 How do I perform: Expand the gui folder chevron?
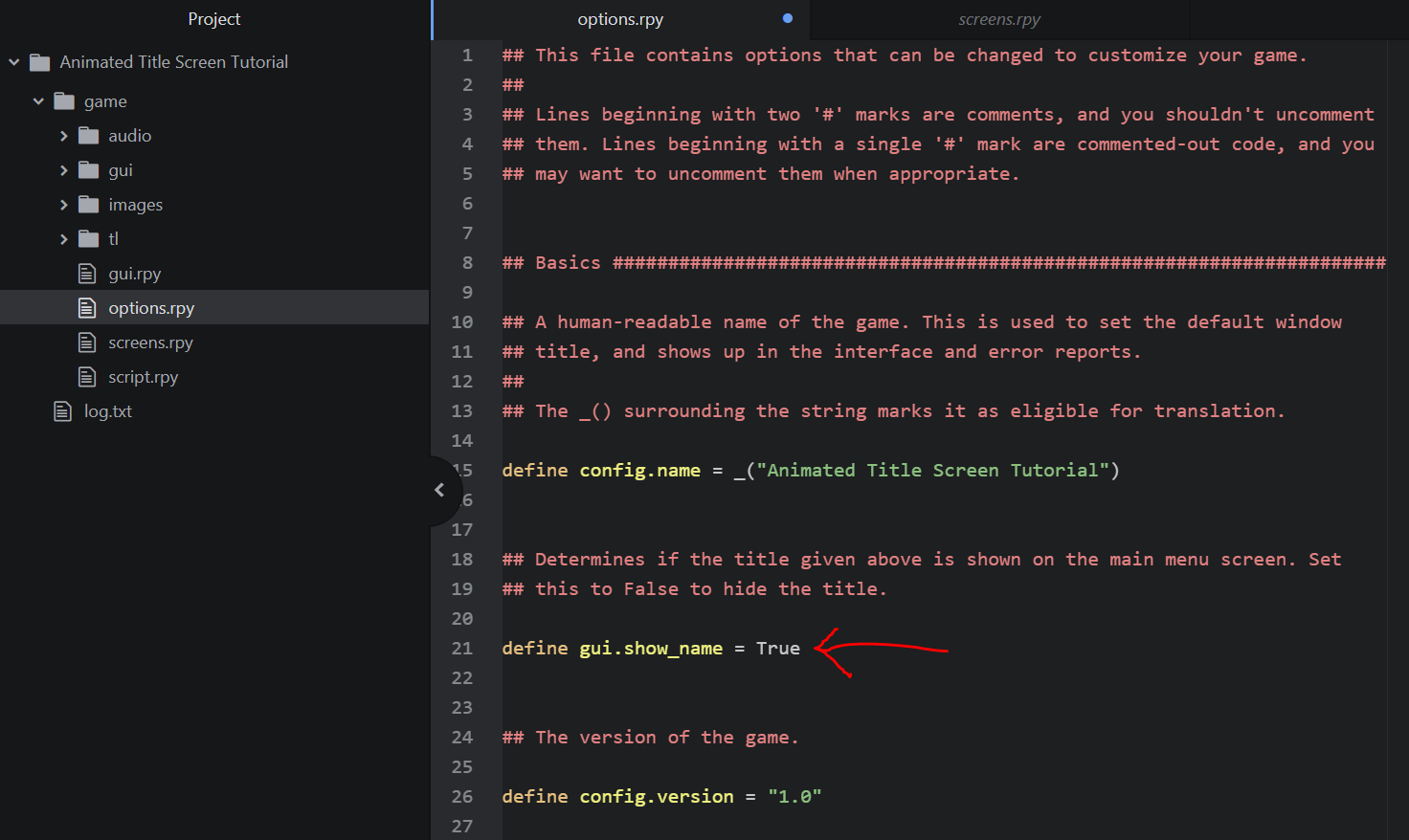64,170
